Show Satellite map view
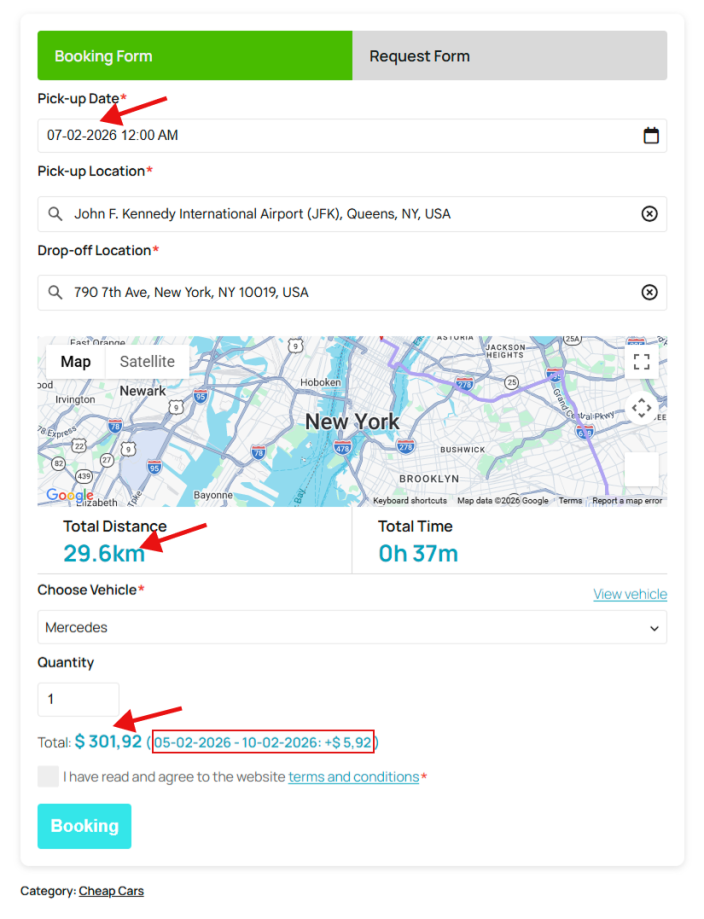 click(147, 362)
